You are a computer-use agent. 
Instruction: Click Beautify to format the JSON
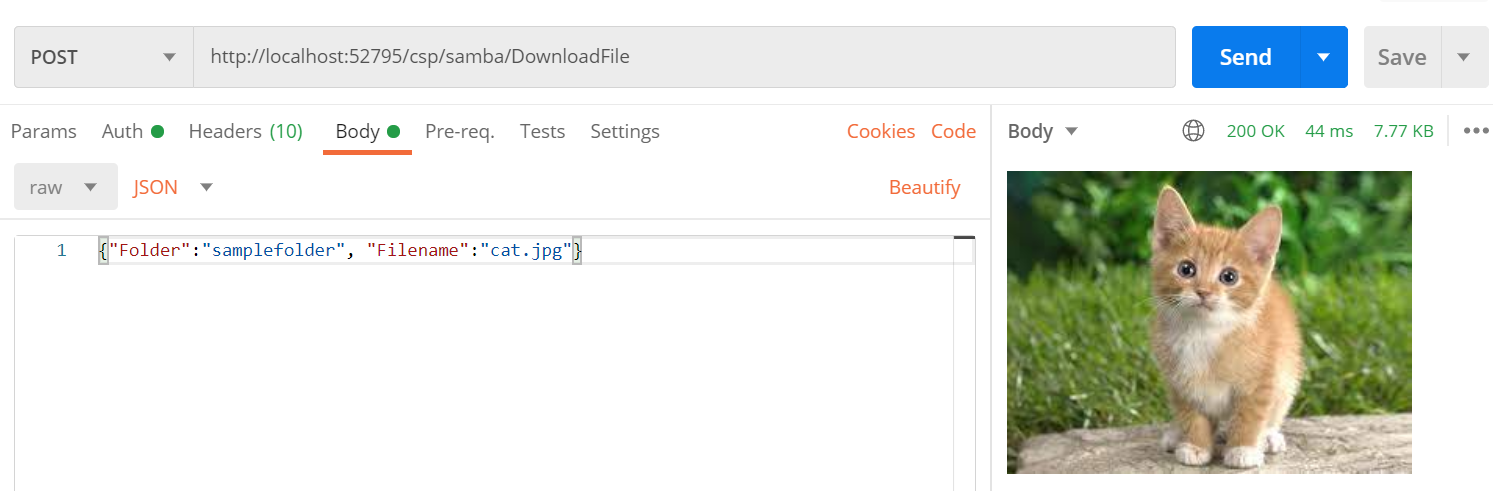pos(924,187)
